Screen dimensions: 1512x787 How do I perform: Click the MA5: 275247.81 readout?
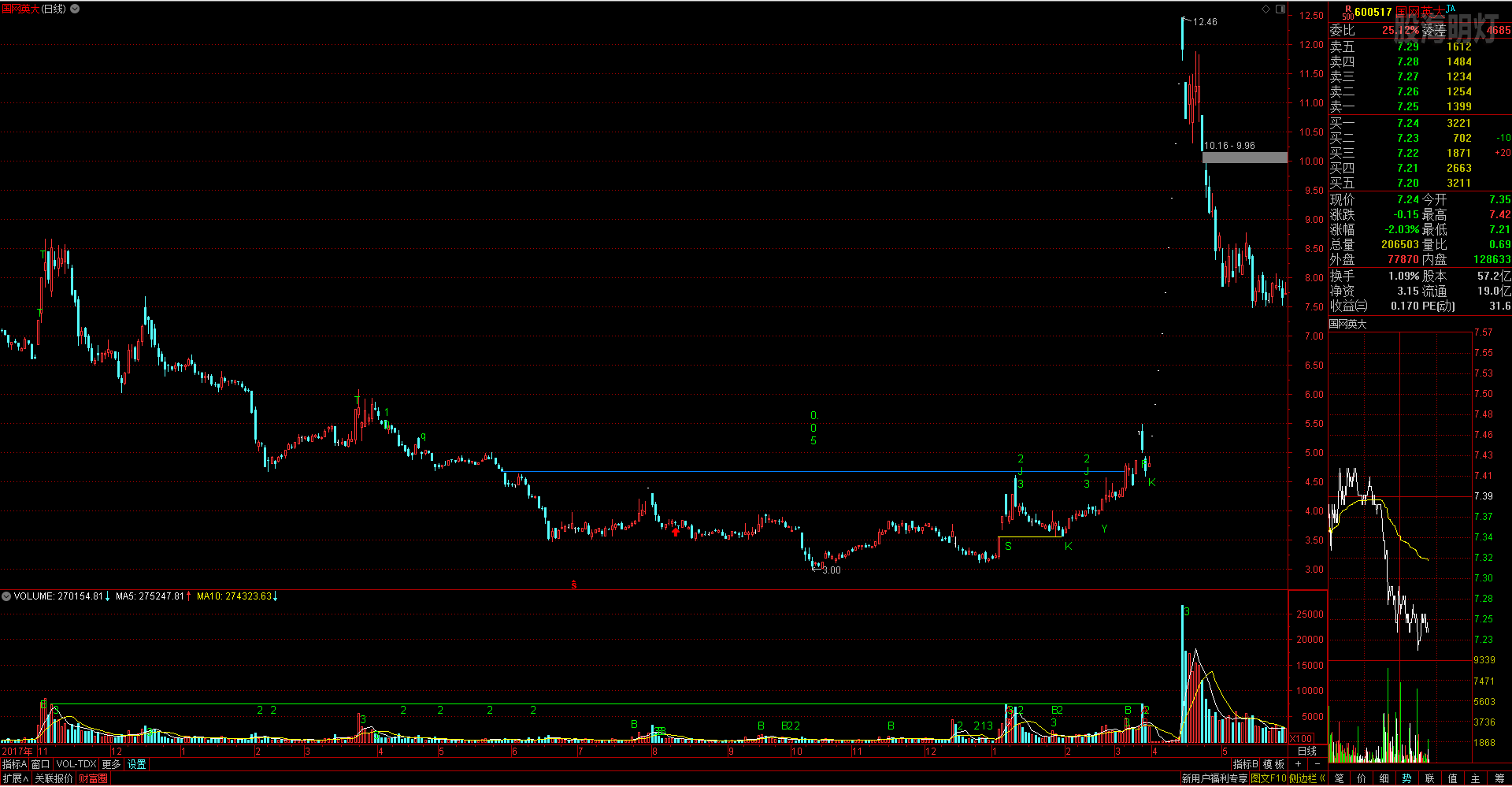150,596
